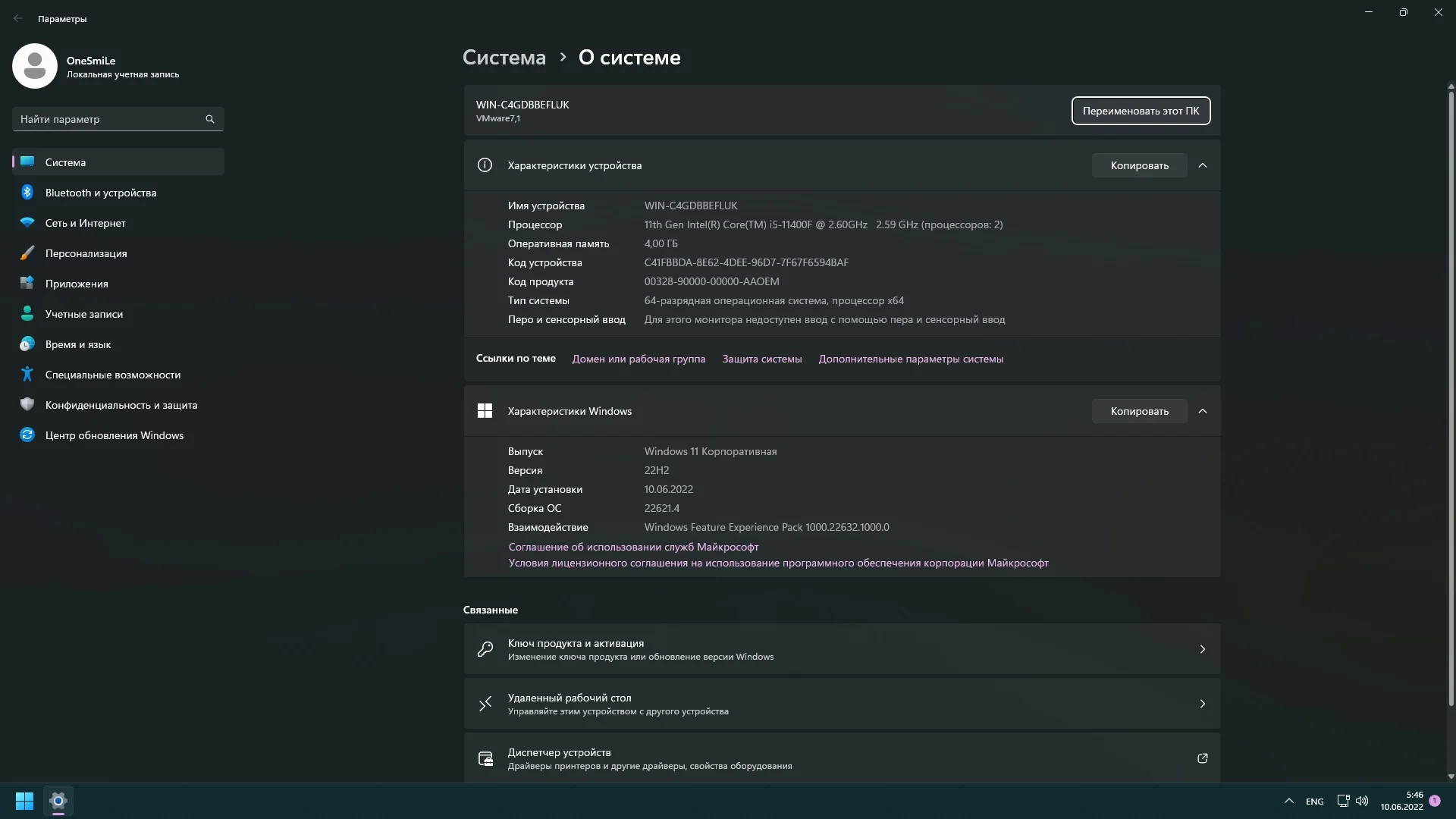Select Personalization paintbrush icon
The image size is (1456, 819).
pos(27,253)
